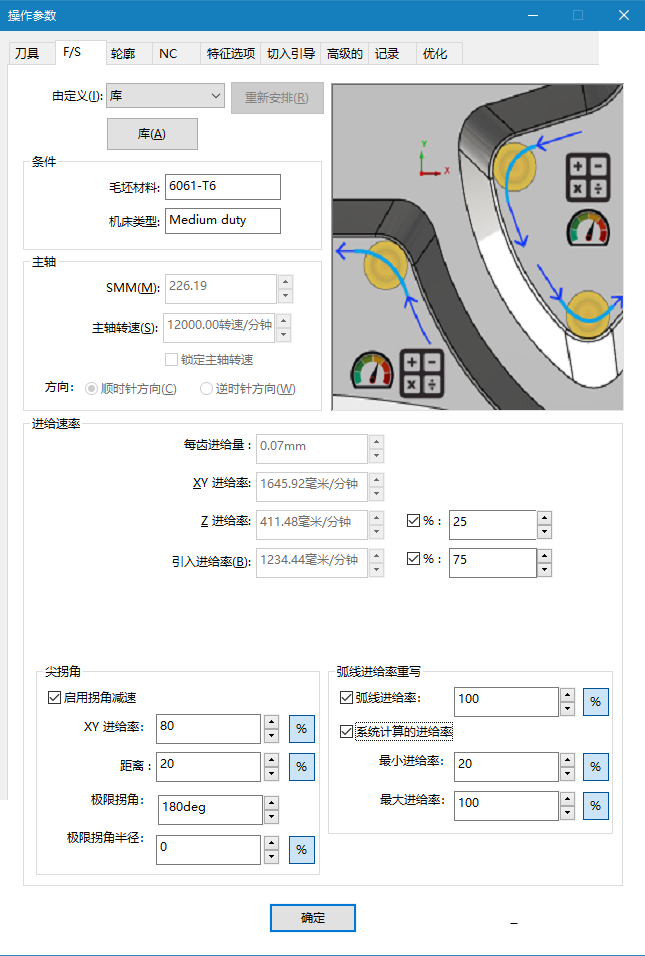
Task: Increase 极限拐角半径 with up arrow
Action: 271,843
